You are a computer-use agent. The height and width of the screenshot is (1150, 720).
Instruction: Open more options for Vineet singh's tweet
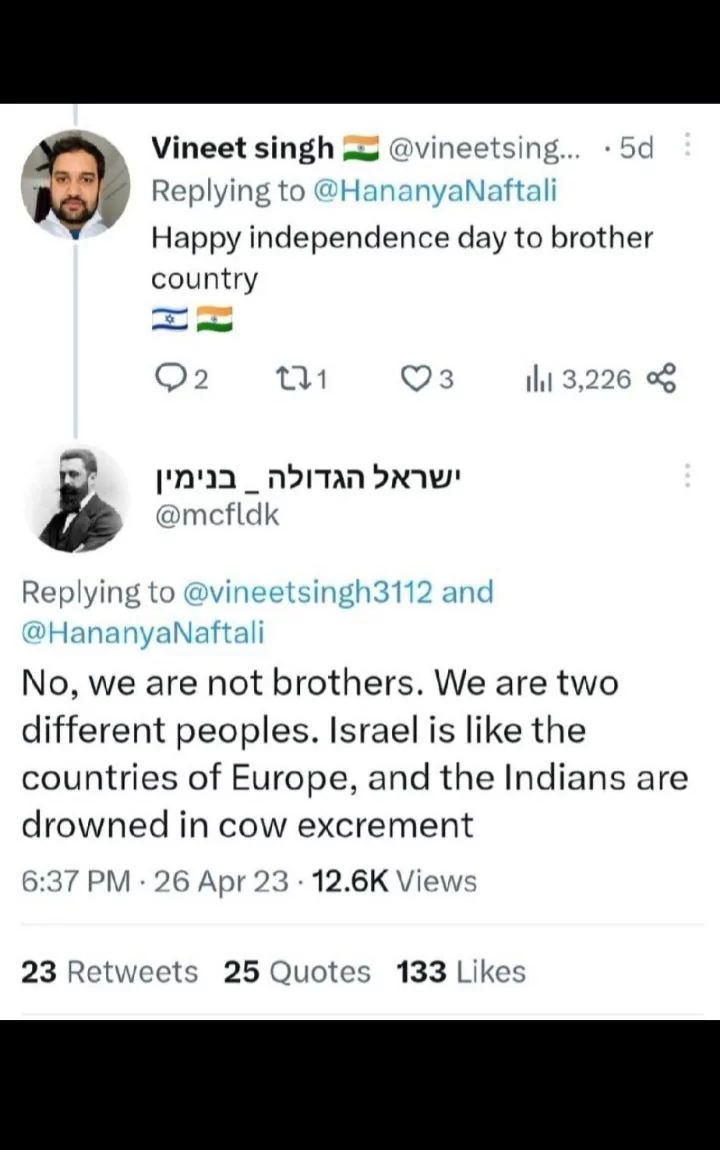point(687,146)
